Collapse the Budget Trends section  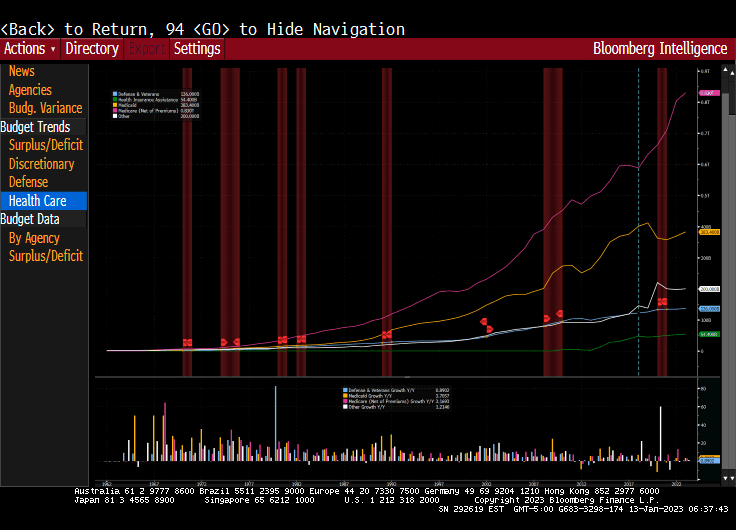click(35, 127)
